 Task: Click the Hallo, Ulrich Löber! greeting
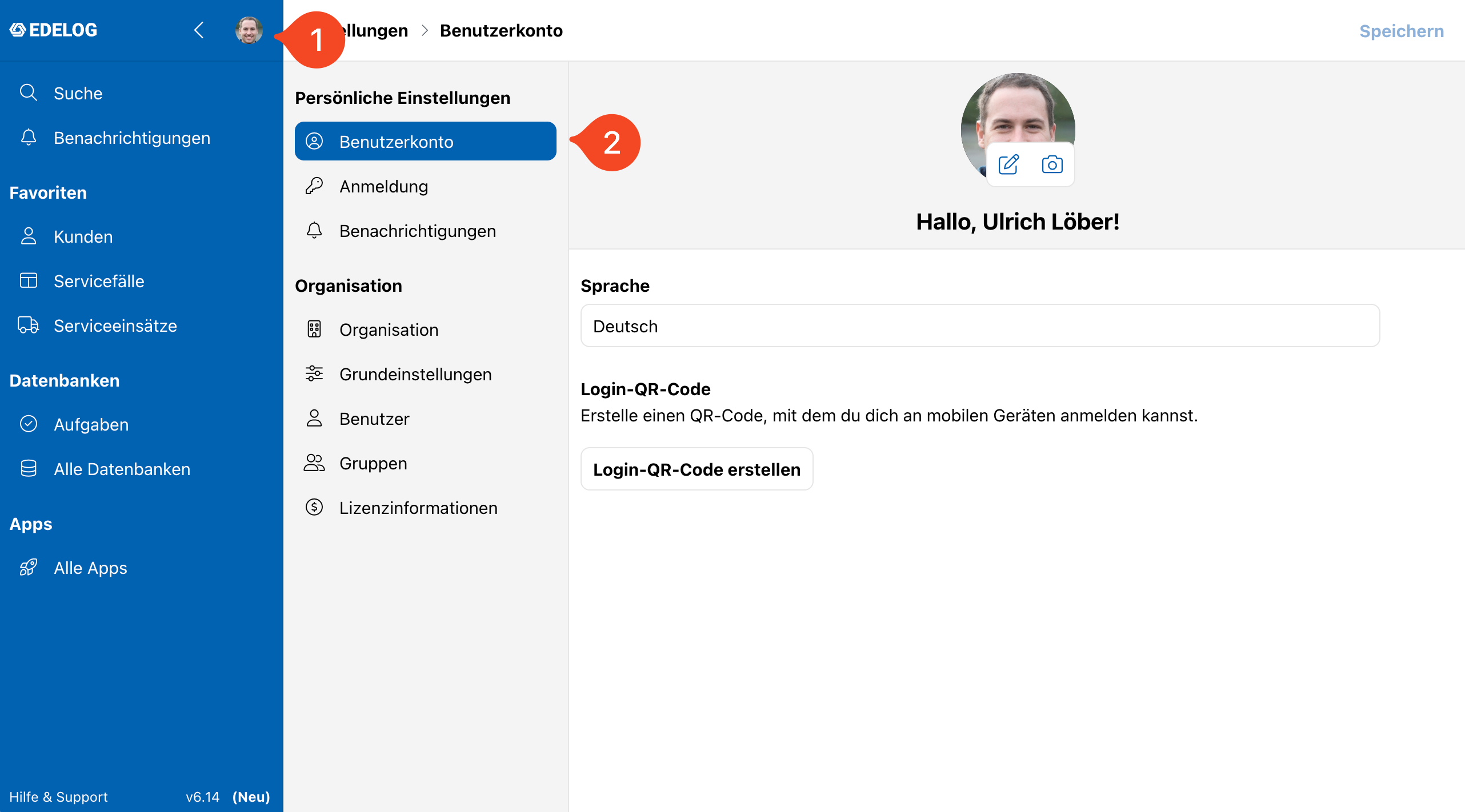click(1018, 222)
